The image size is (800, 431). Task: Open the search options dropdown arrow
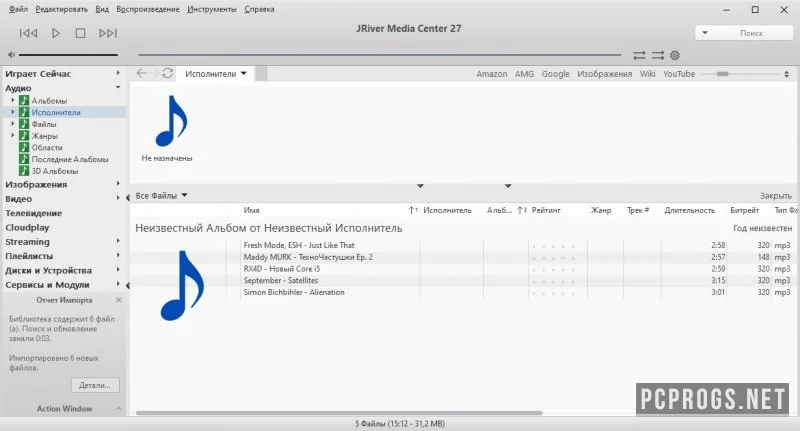(705, 33)
